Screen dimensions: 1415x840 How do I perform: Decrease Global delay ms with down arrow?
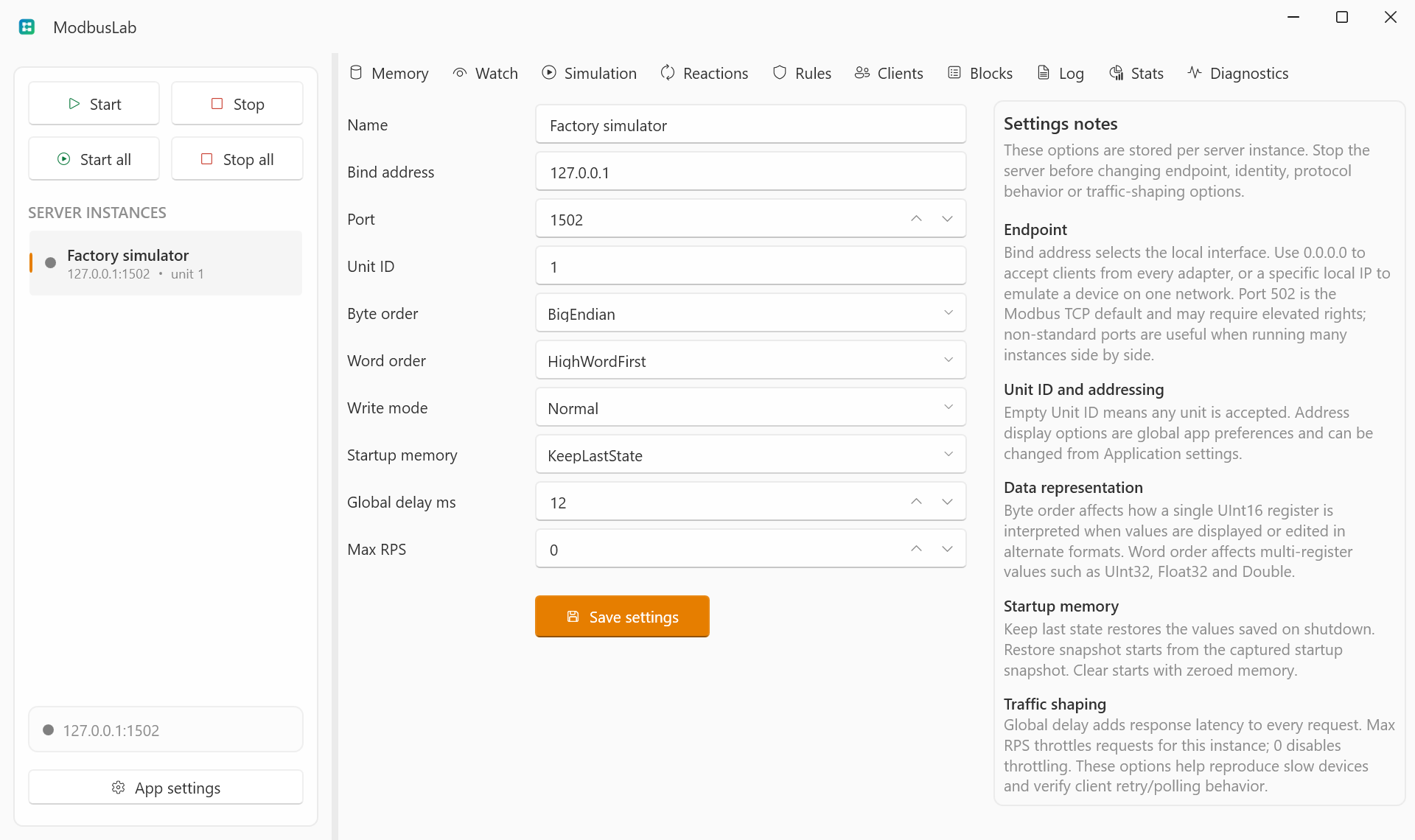point(948,502)
